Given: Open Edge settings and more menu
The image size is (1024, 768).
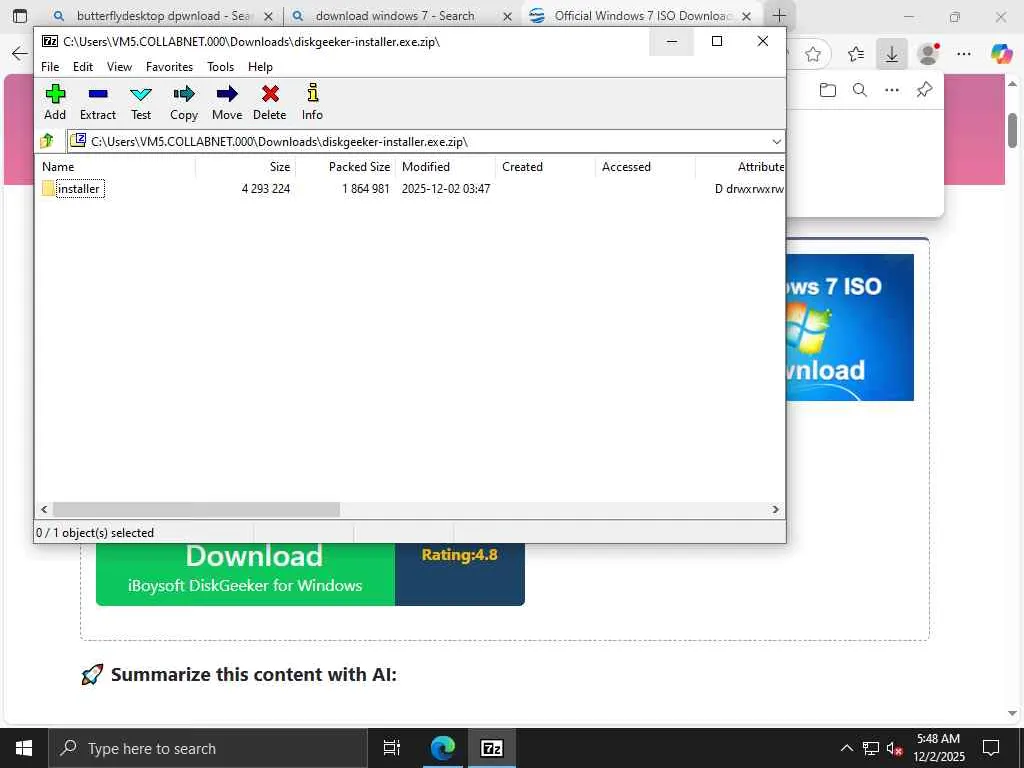Looking at the screenshot, I should 964,54.
